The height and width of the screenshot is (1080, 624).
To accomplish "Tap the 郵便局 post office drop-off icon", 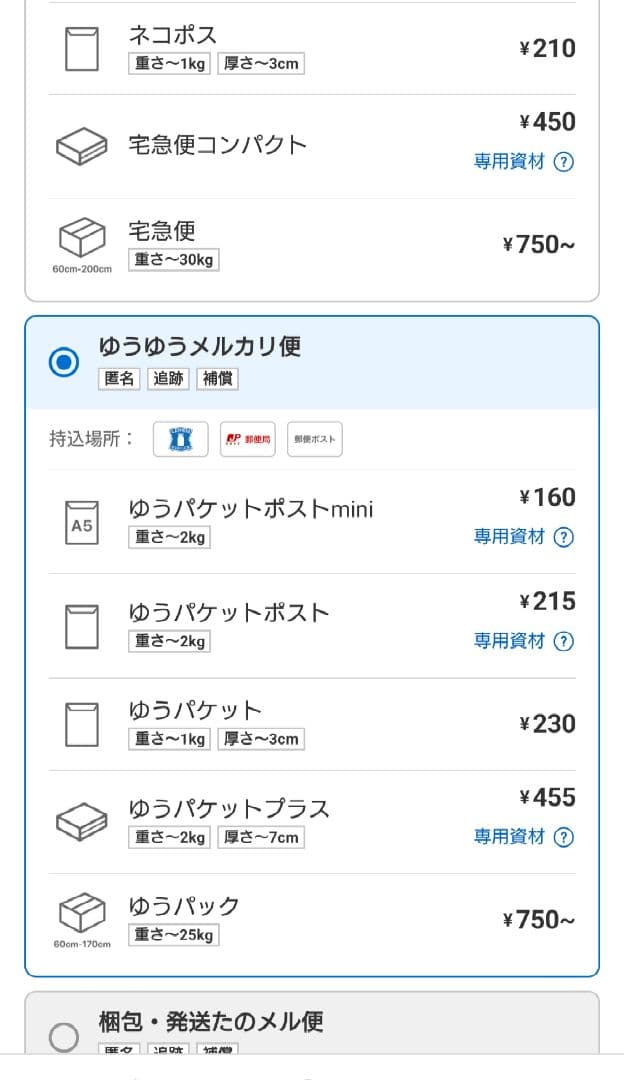I will coord(248,439).
